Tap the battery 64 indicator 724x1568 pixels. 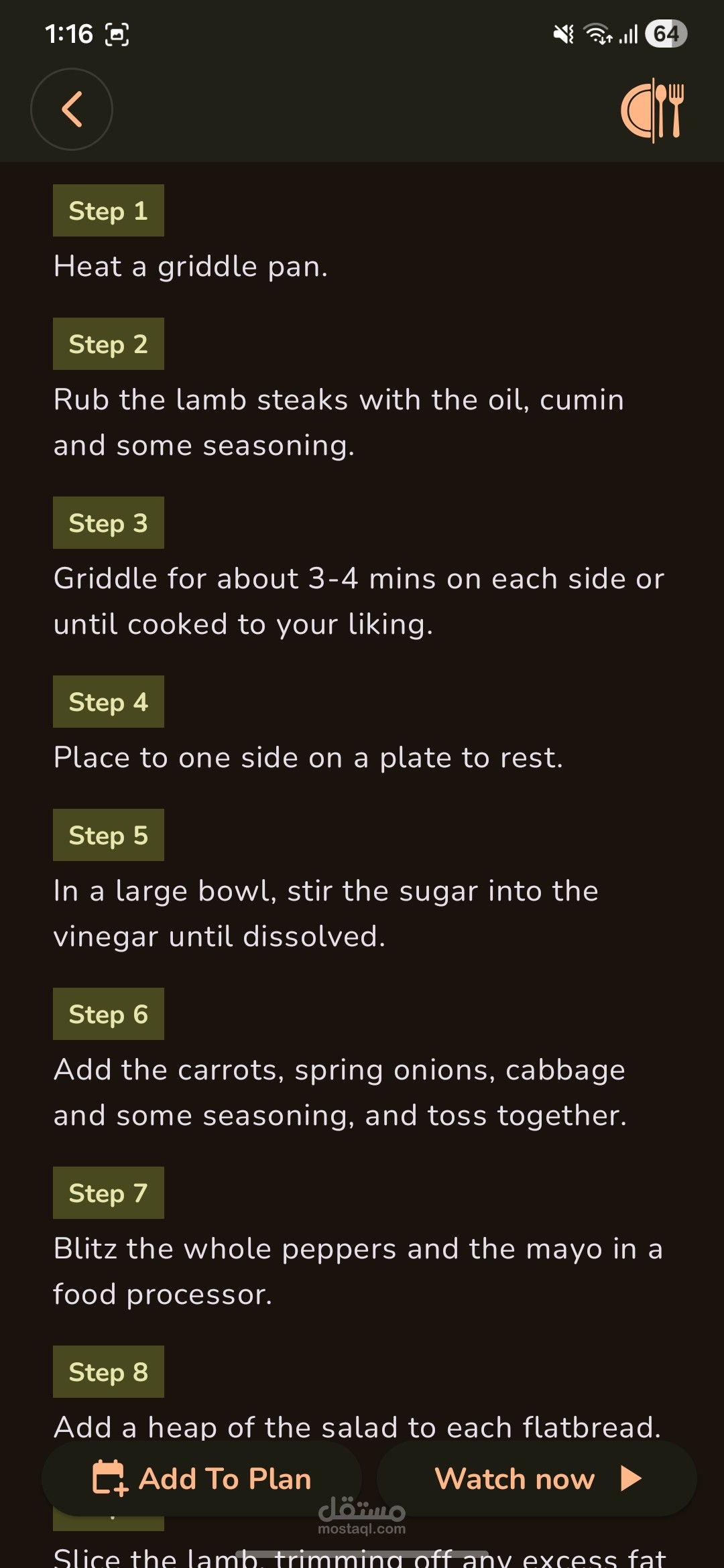[x=666, y=34]
